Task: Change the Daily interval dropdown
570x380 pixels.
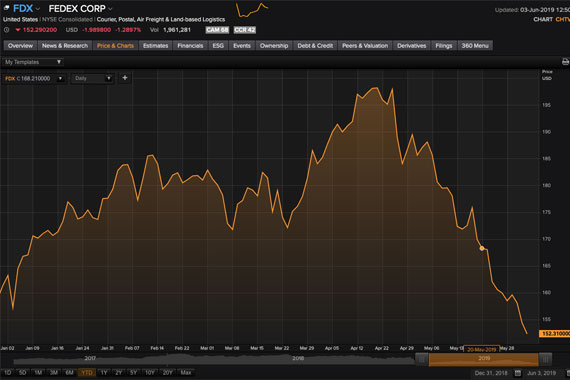Action: point(93,78)
